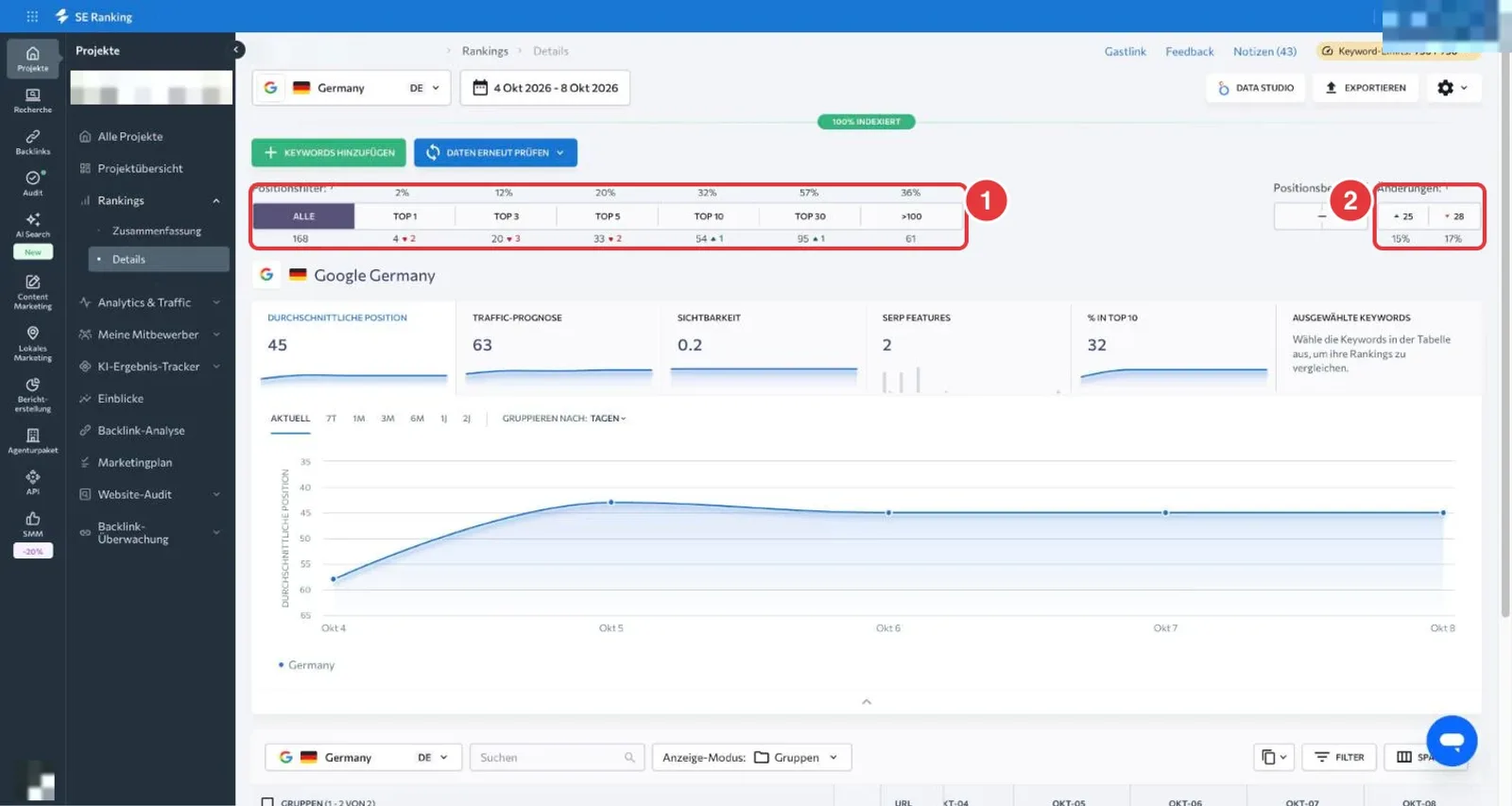Select the >100 position filter
1512x806 pixels.
pos(911,216)
